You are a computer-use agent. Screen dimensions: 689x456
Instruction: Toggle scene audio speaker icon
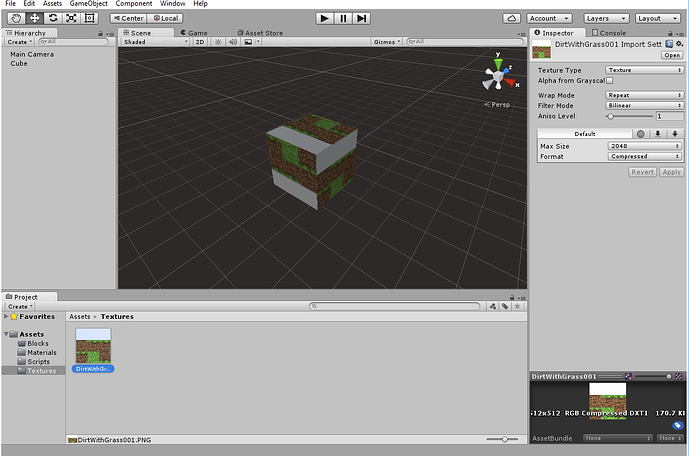click(233, 42)
